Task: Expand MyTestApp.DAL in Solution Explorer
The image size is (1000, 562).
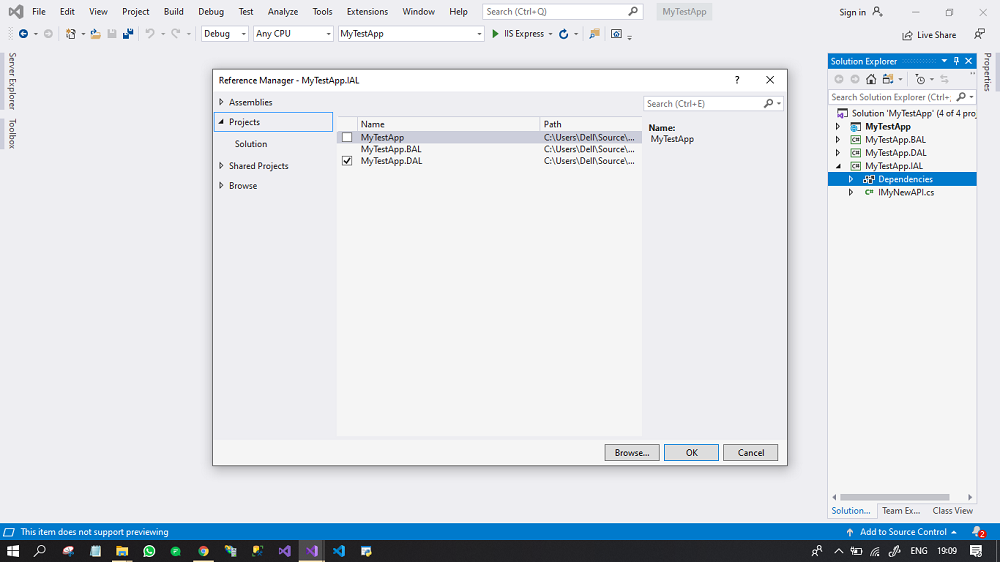Action: click(x=838, y=153)
